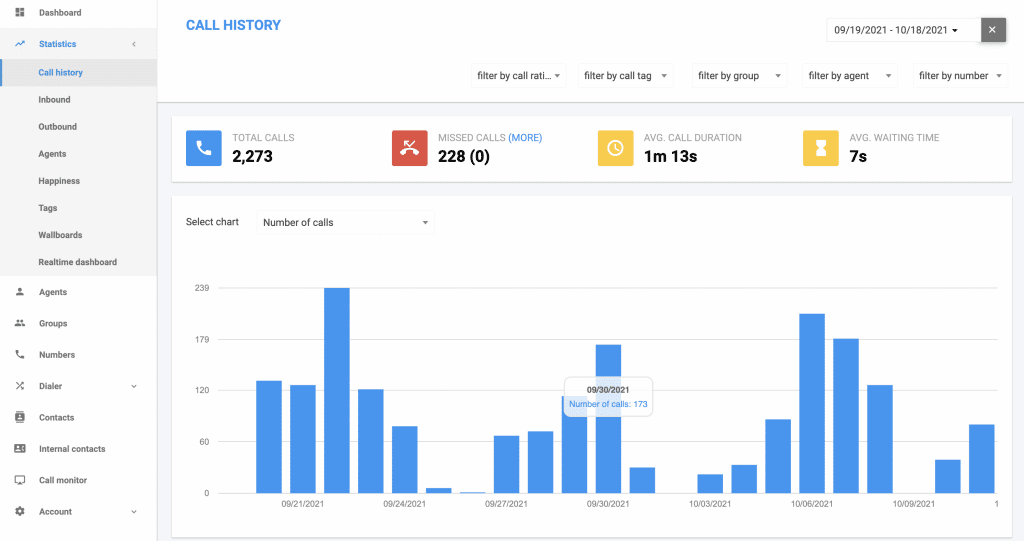This screenshot has height=541, width=1024.
Task: Open the Realtime dashboard menu item
Action: click(77, 262)
